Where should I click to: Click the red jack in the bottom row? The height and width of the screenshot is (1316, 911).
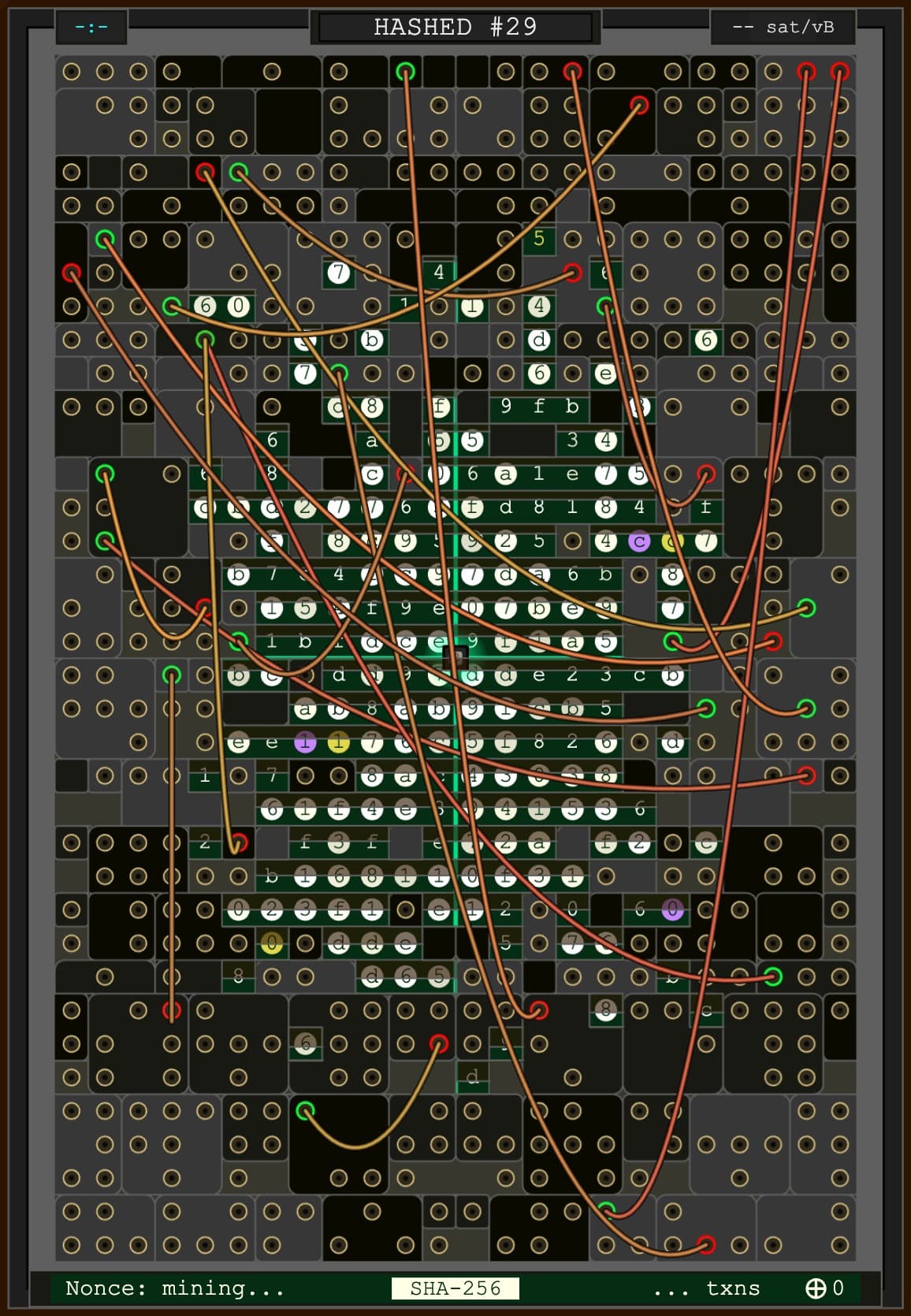coord(706,1245)
